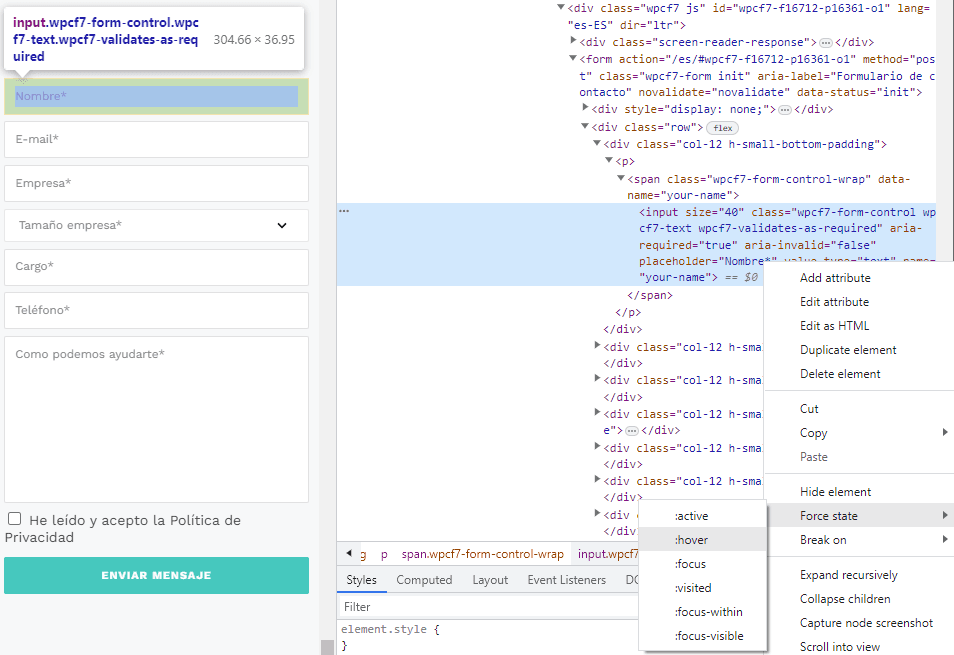Collapse the div class="row" node
The image size is (954, 655).
pos(585,126)
